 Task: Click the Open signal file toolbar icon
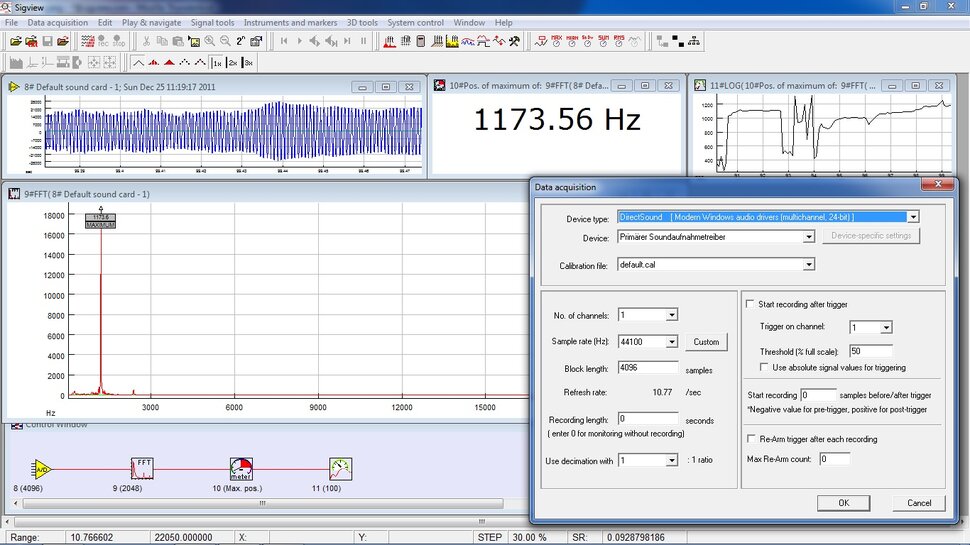click(x=15, y=41)
